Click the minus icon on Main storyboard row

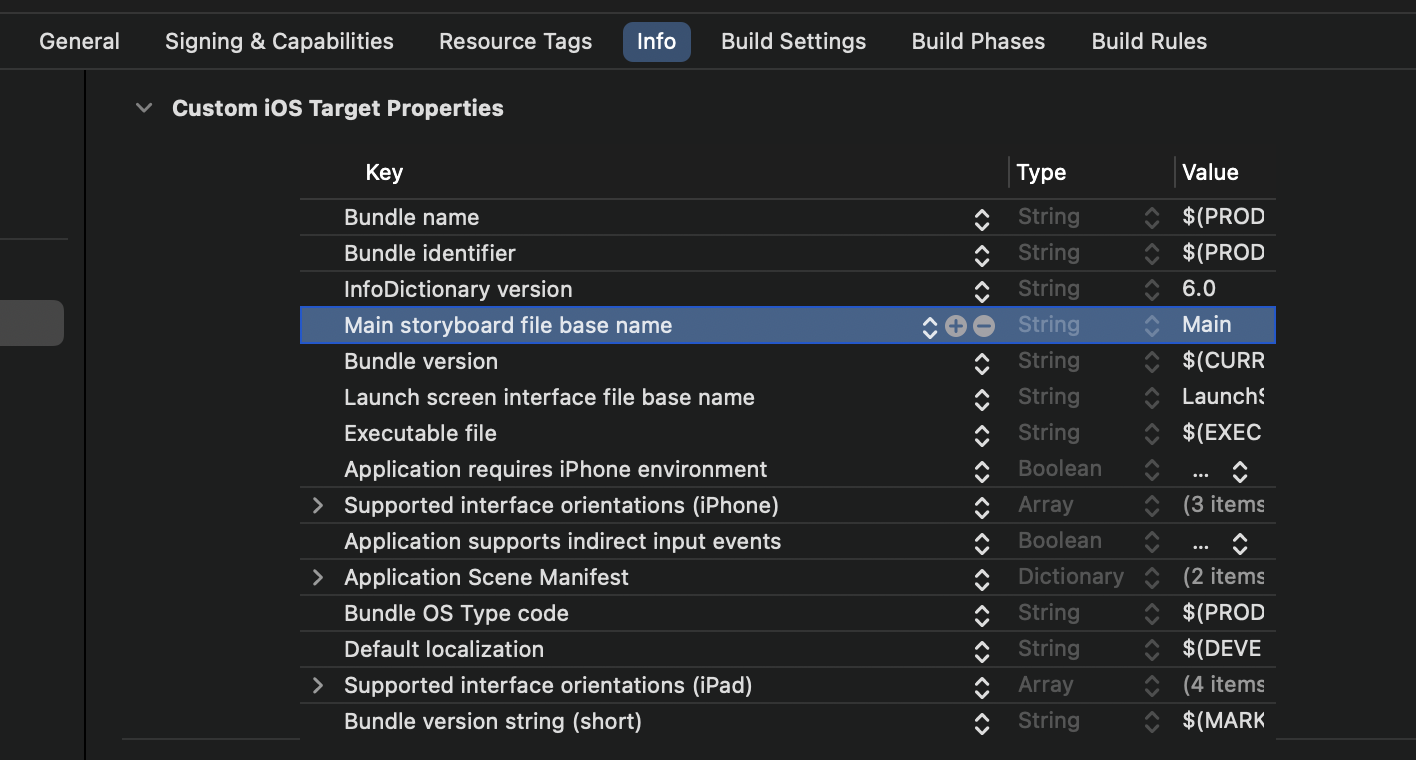tap(984, 326)
